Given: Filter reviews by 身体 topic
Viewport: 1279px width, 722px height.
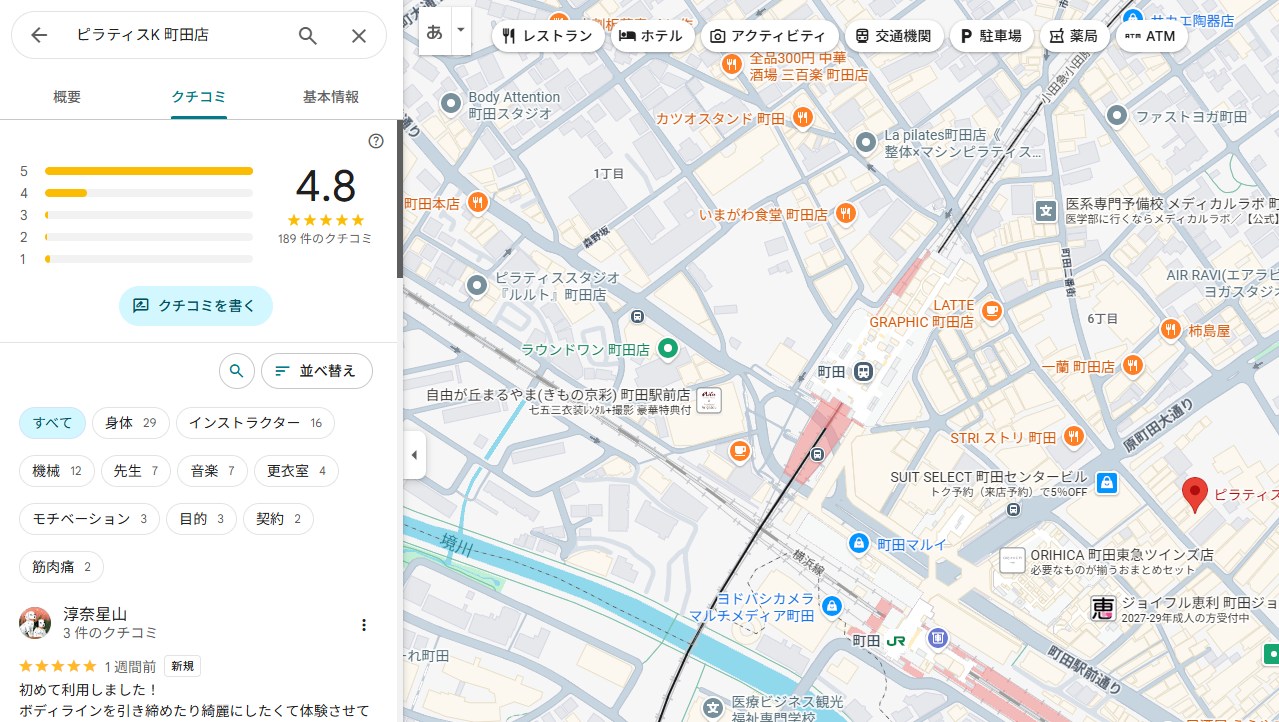Looking at the screenshot, I should click(130, 423).
